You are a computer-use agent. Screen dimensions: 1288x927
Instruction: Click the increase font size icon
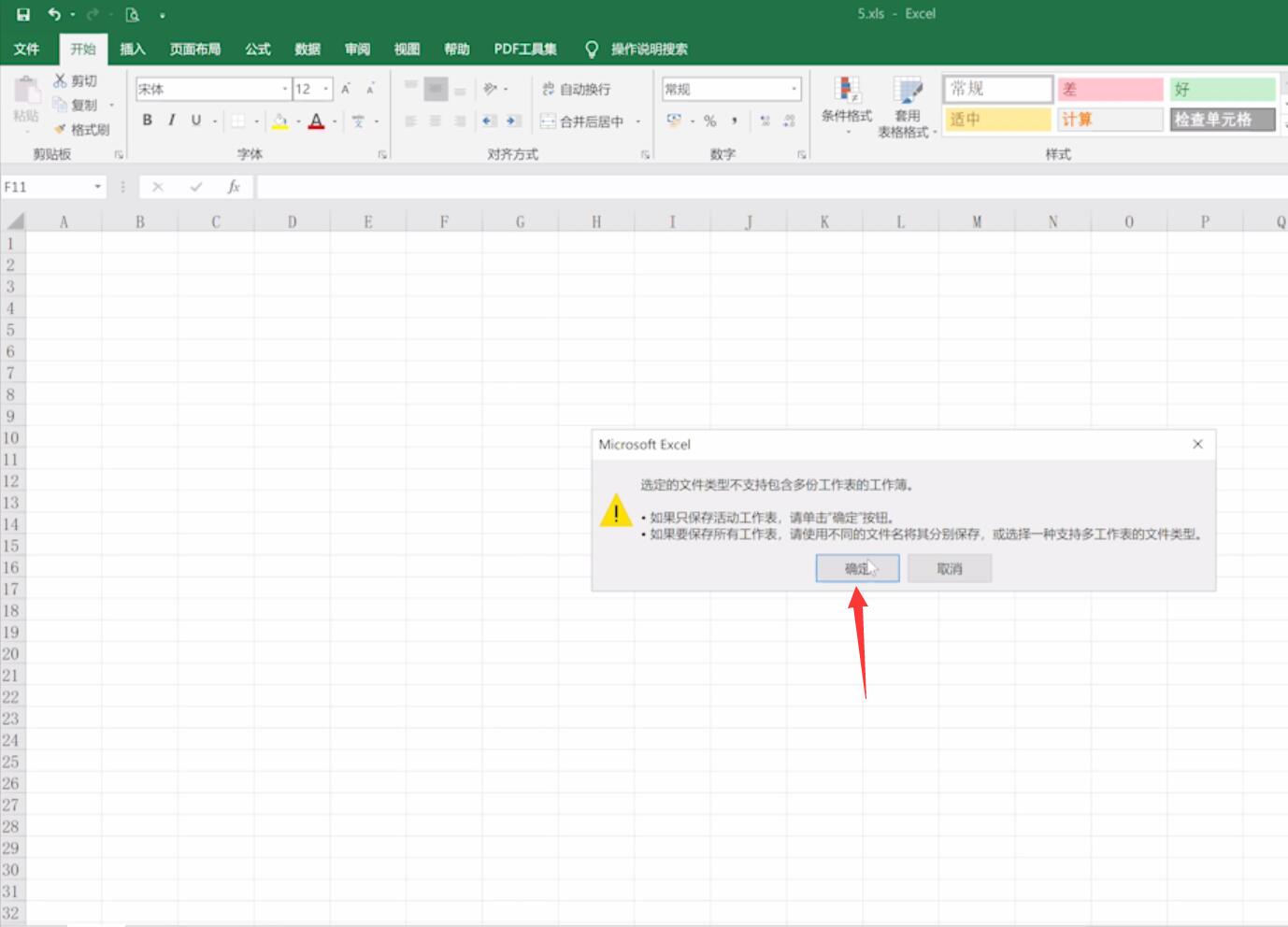click(x=346, y=89)
